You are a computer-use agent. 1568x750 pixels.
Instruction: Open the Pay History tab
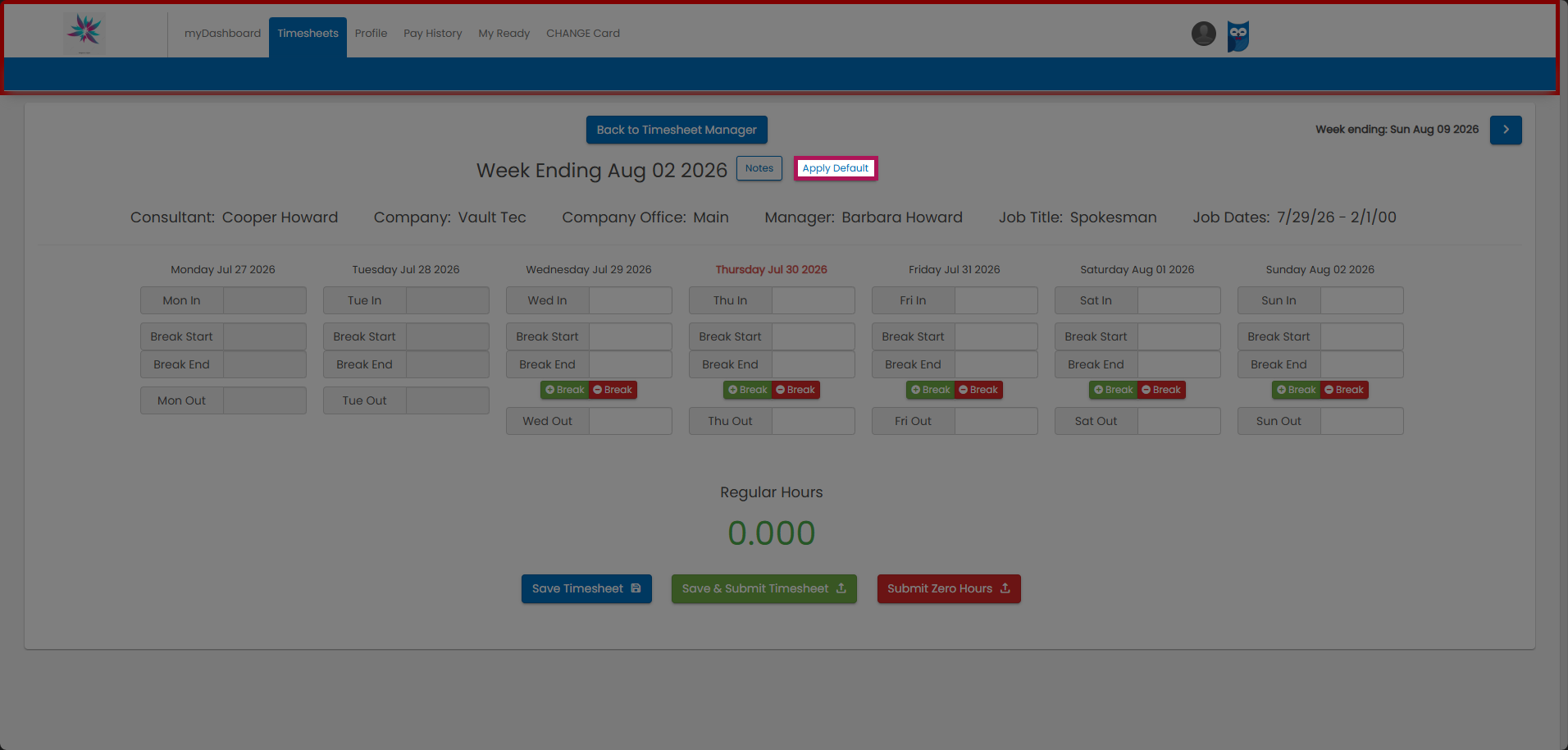(x=433, y=34)
